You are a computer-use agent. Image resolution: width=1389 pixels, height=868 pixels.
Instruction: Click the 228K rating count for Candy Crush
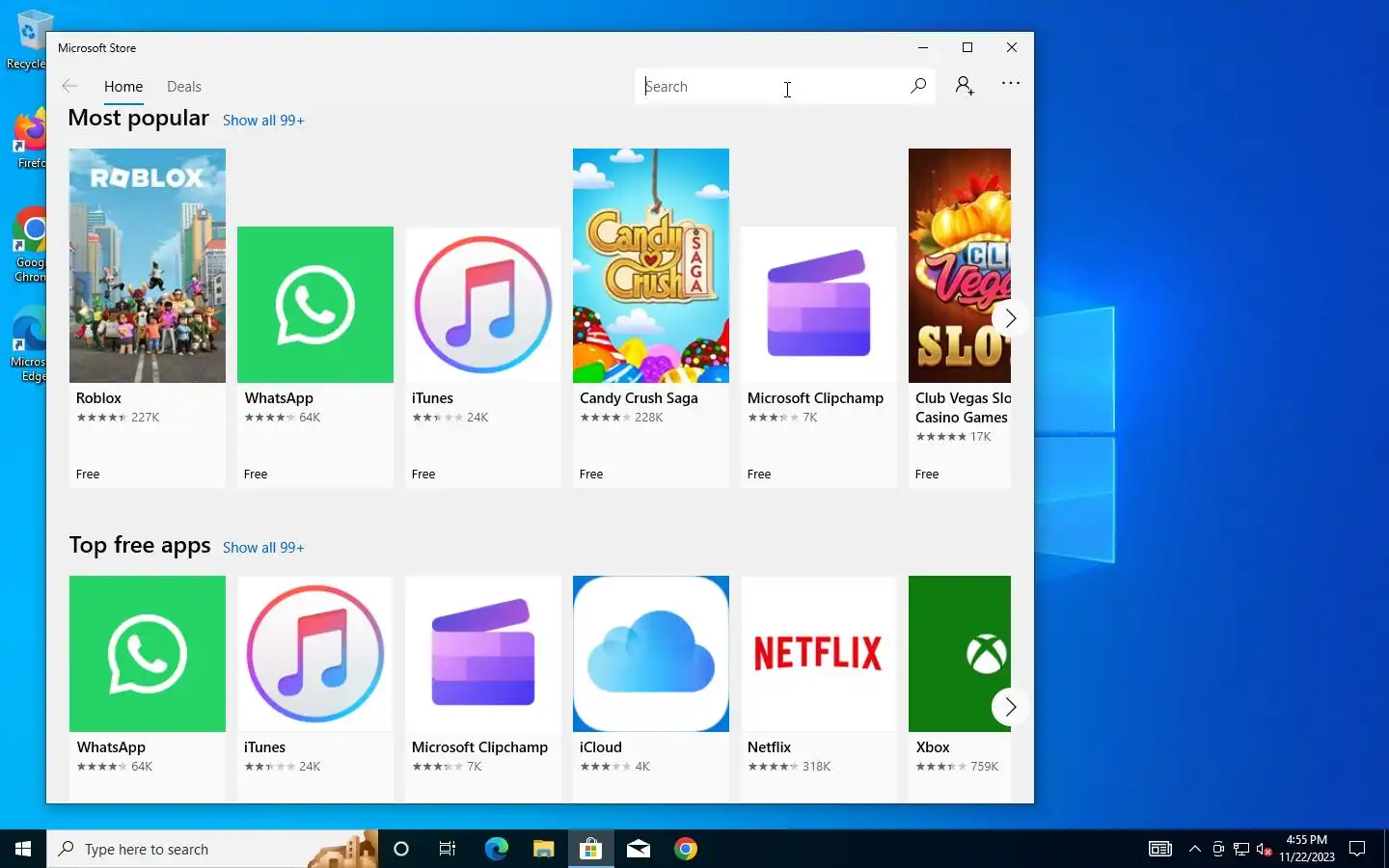tap(649, 418)
